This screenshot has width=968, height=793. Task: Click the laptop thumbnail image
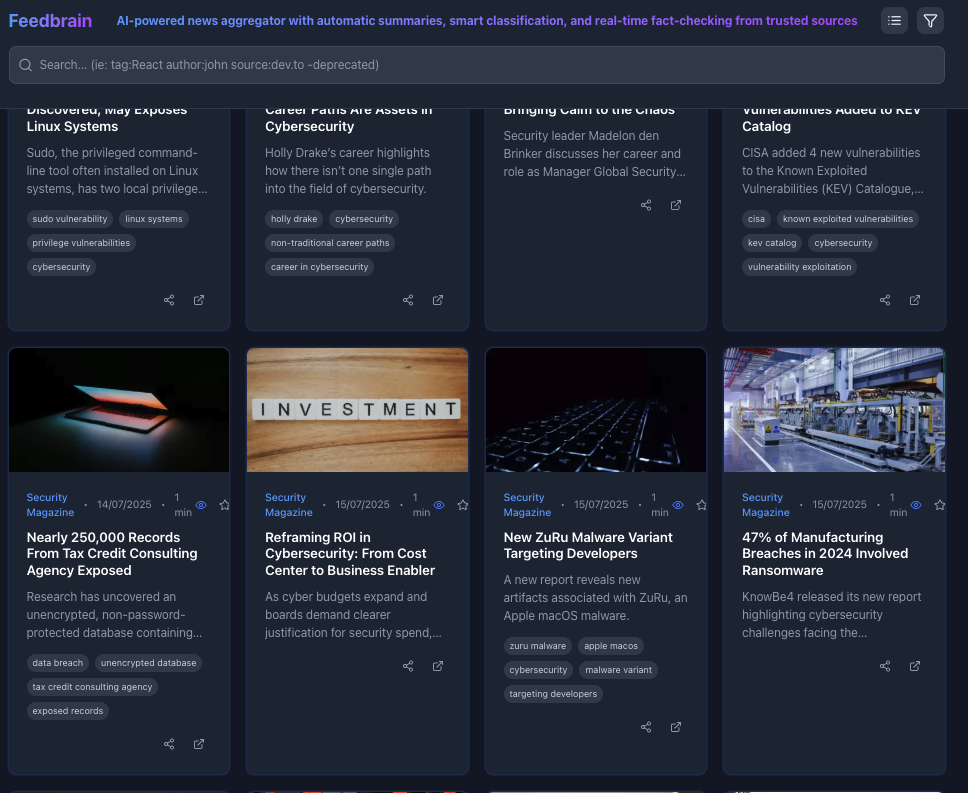[x=119, y=410]
